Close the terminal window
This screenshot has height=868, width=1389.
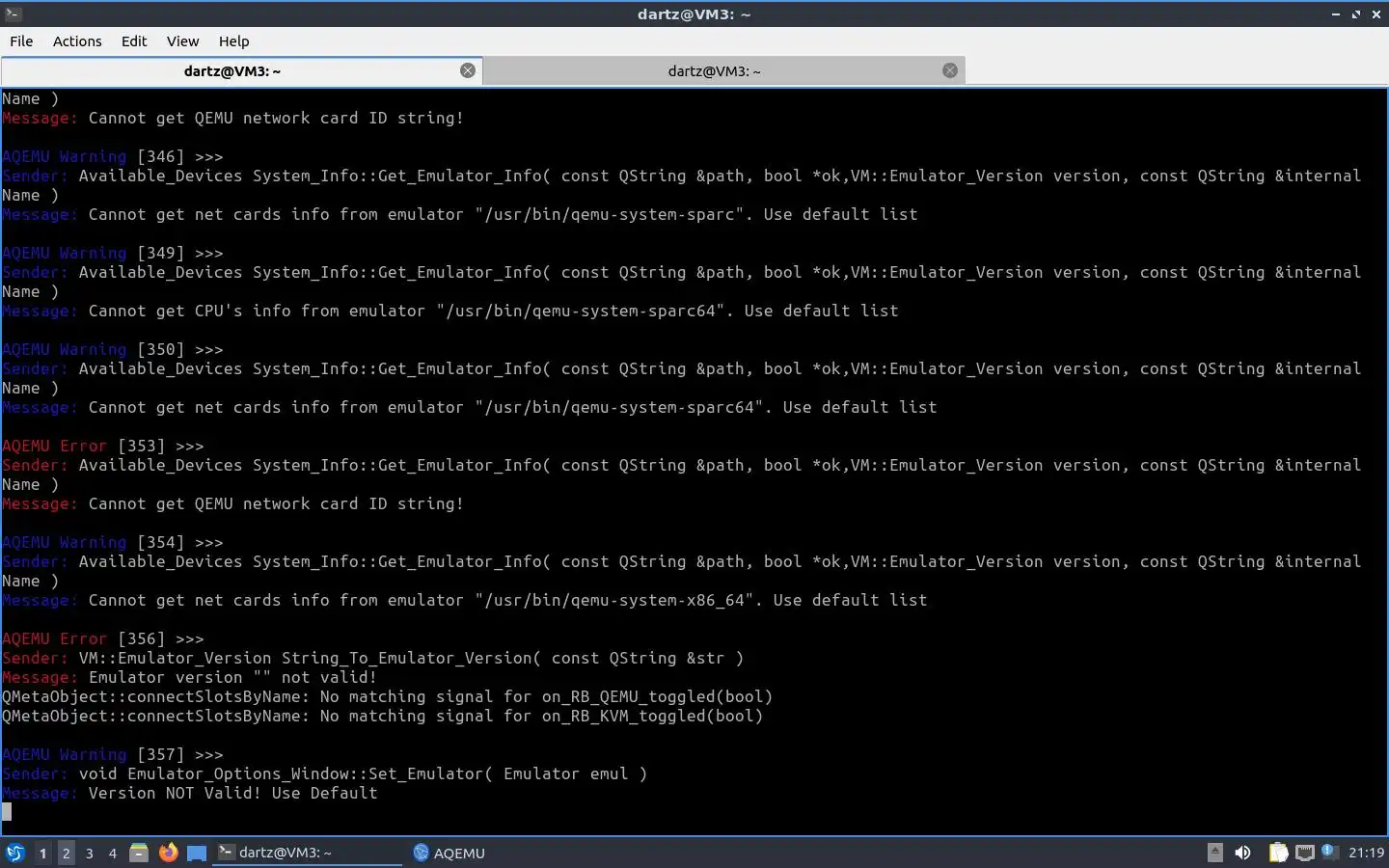[1375, 14]
